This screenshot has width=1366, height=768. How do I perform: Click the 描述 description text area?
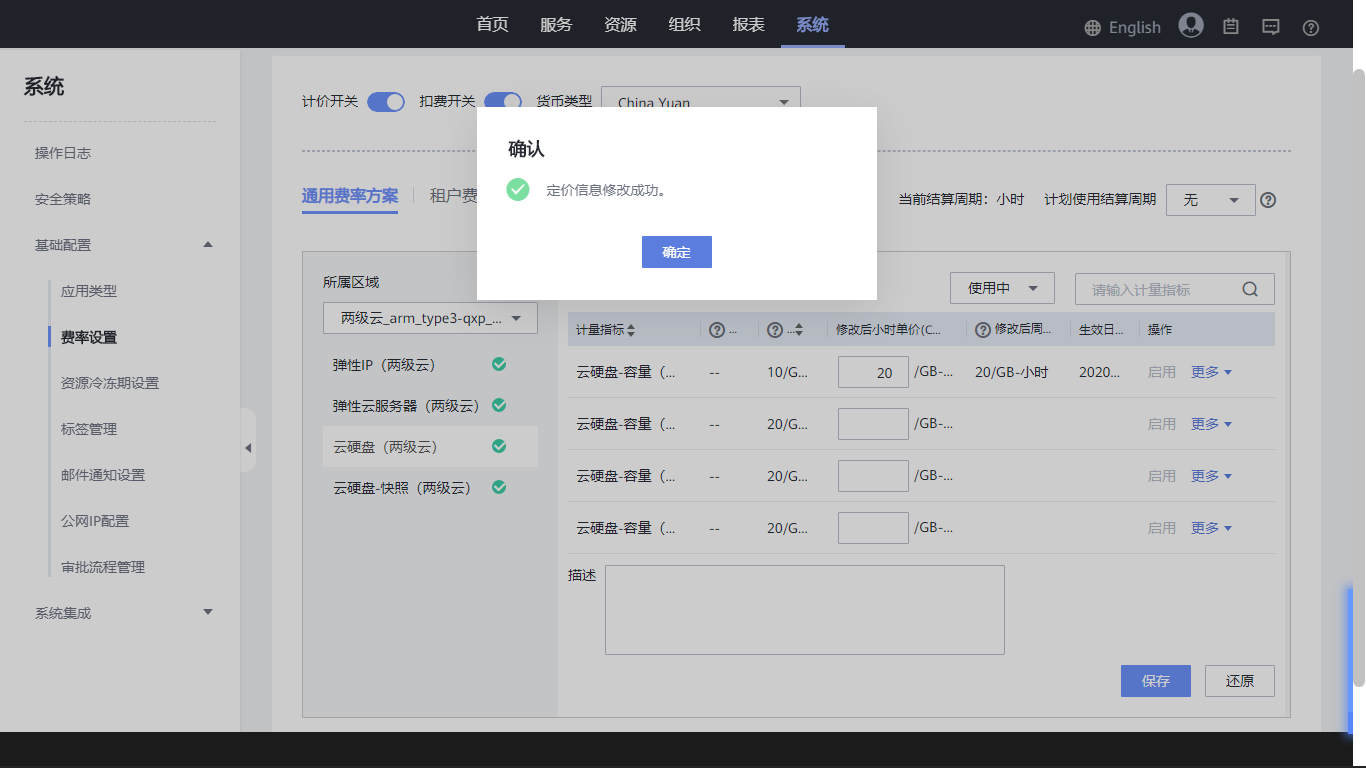(804, 610)
